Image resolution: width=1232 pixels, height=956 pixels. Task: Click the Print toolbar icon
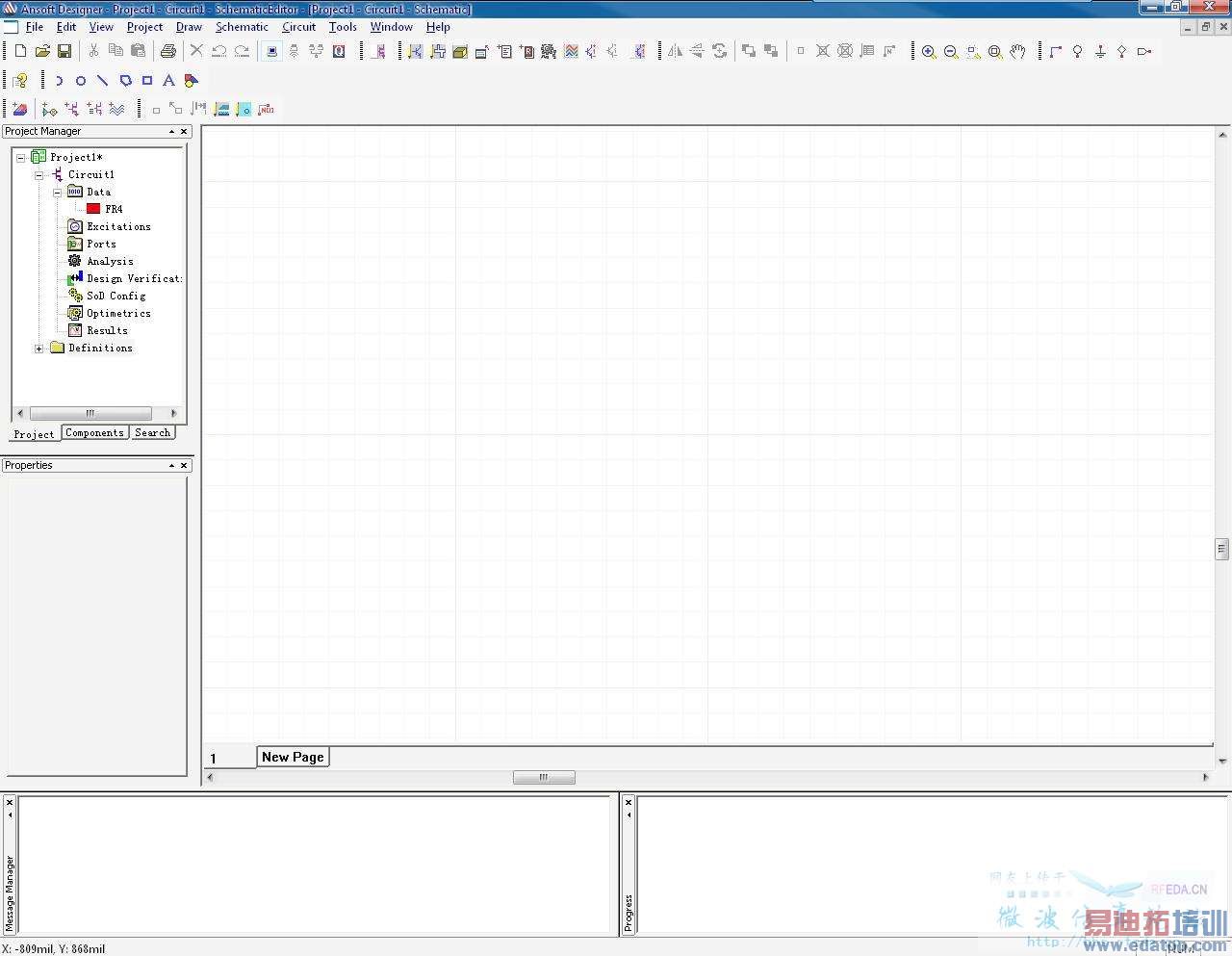click(x=168, y=51)
